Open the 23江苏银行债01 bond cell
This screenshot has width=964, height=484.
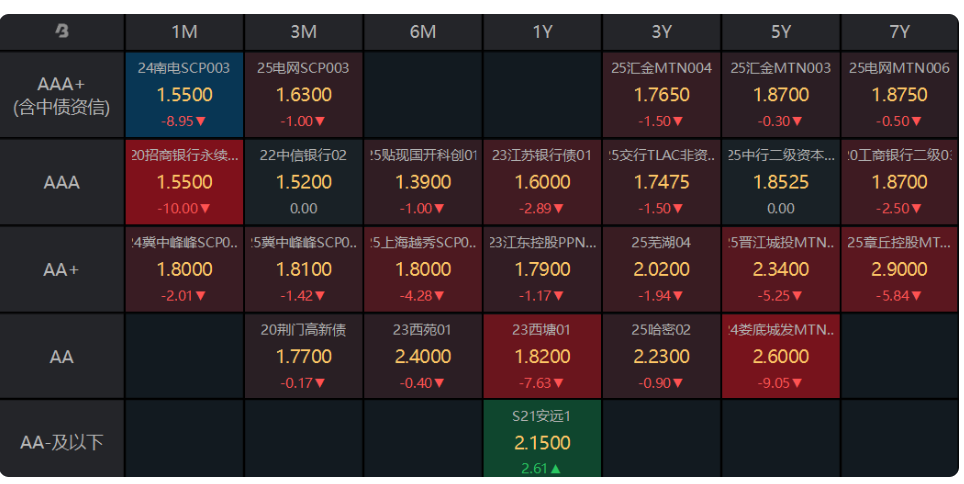click(x=542, y=182)
